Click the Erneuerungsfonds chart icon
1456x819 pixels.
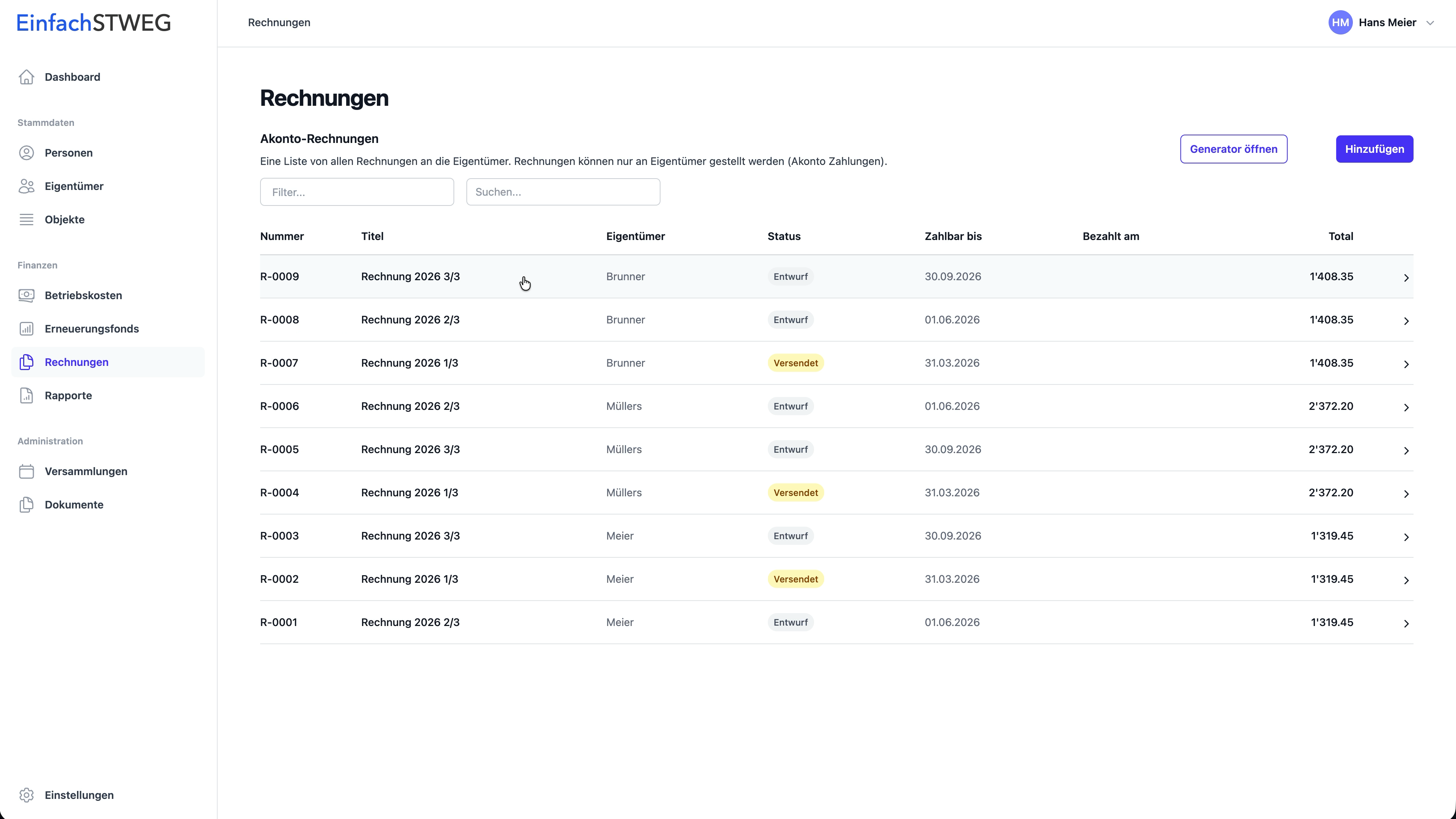27,328
